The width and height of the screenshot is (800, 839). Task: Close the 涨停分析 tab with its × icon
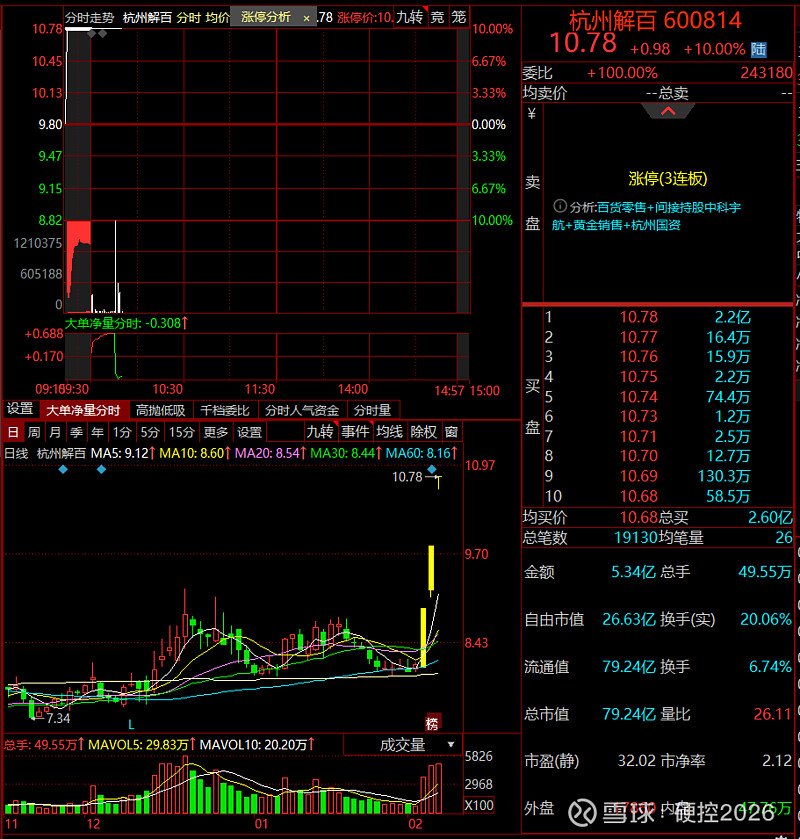coord(306,18)
